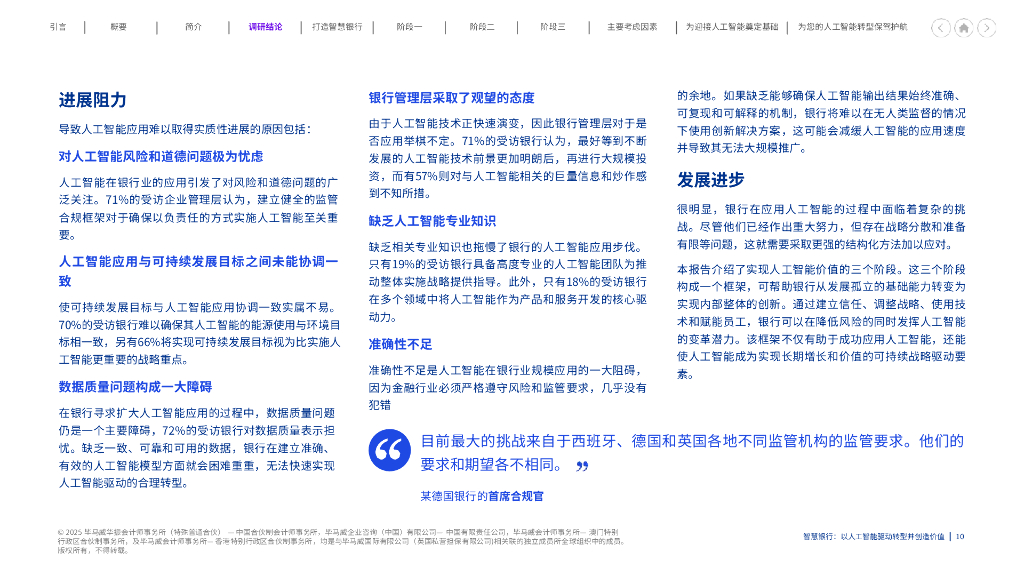
Task: Advance to next page with the right arrow icon
Action: 985,28
